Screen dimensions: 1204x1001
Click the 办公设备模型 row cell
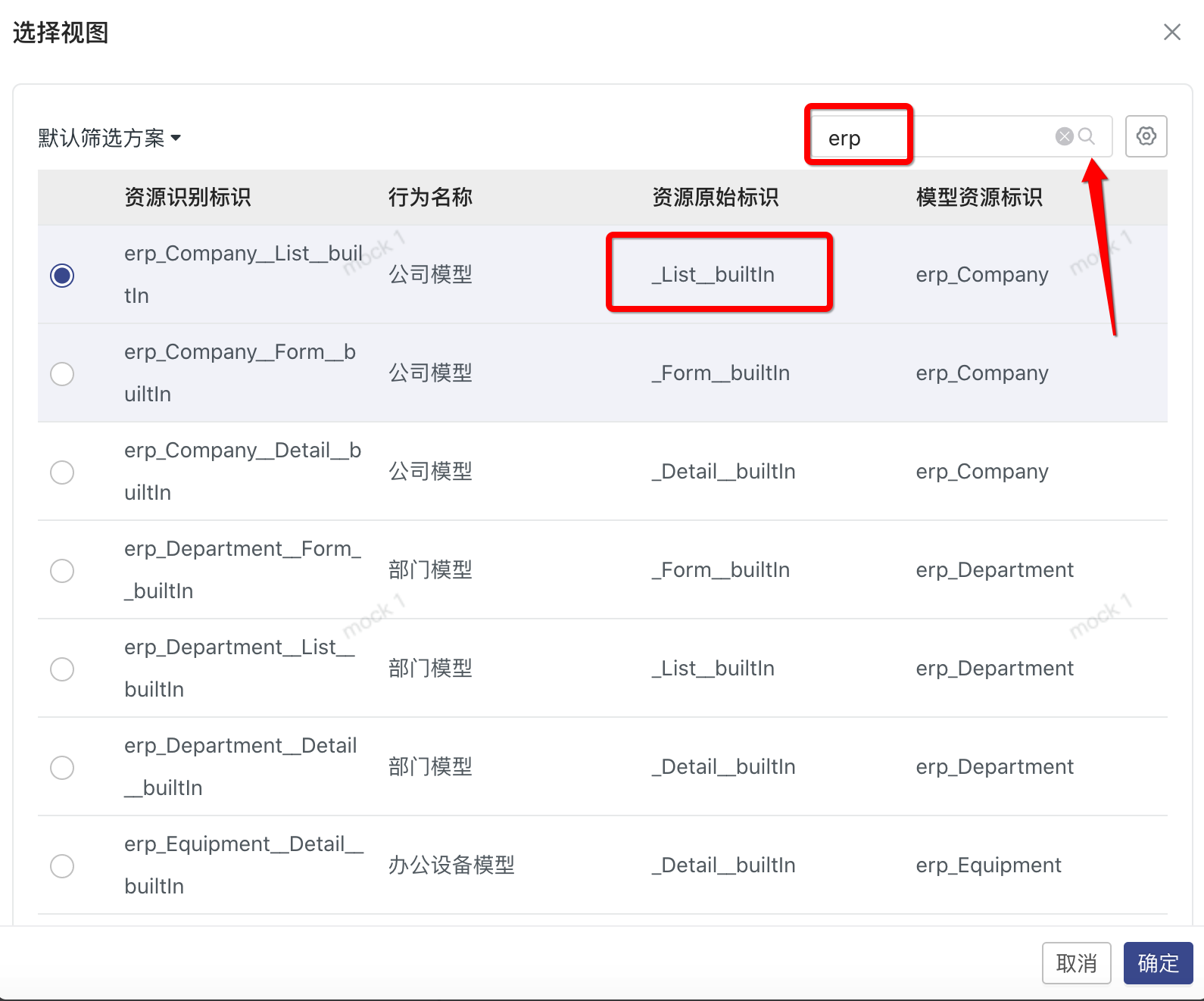451,865
